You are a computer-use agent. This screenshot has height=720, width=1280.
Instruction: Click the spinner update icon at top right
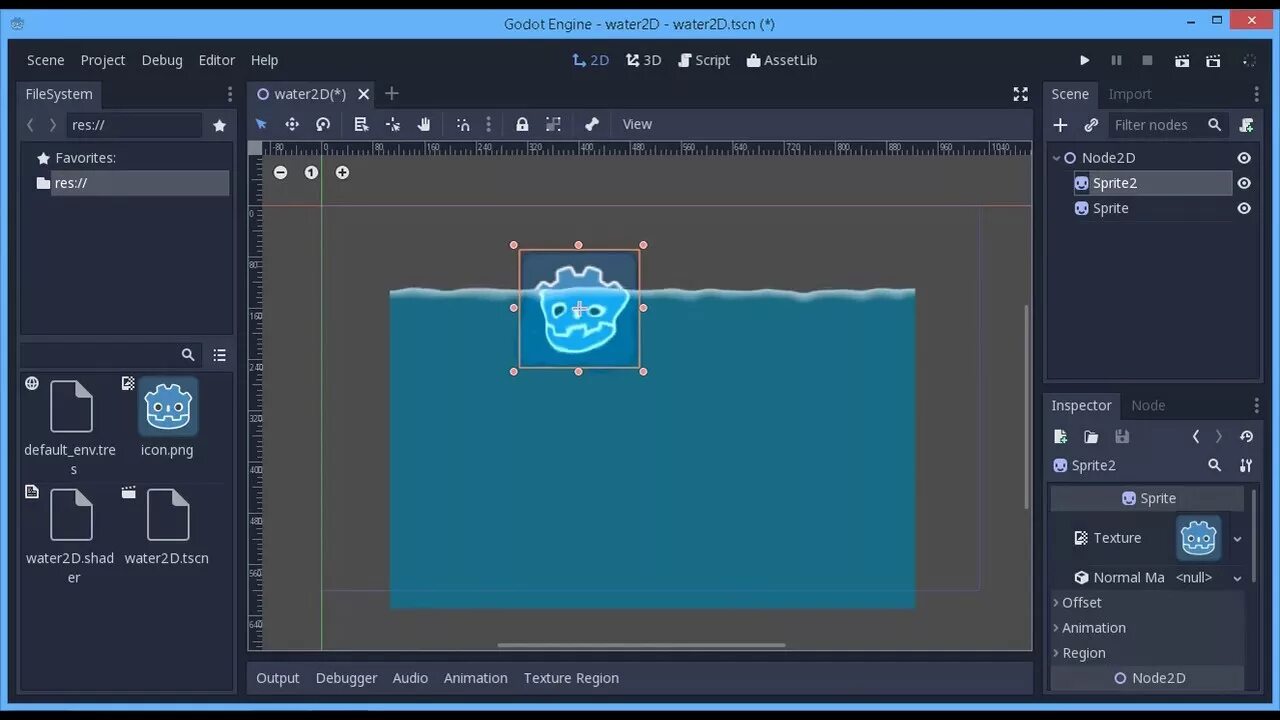click(x=1250, y=60)
